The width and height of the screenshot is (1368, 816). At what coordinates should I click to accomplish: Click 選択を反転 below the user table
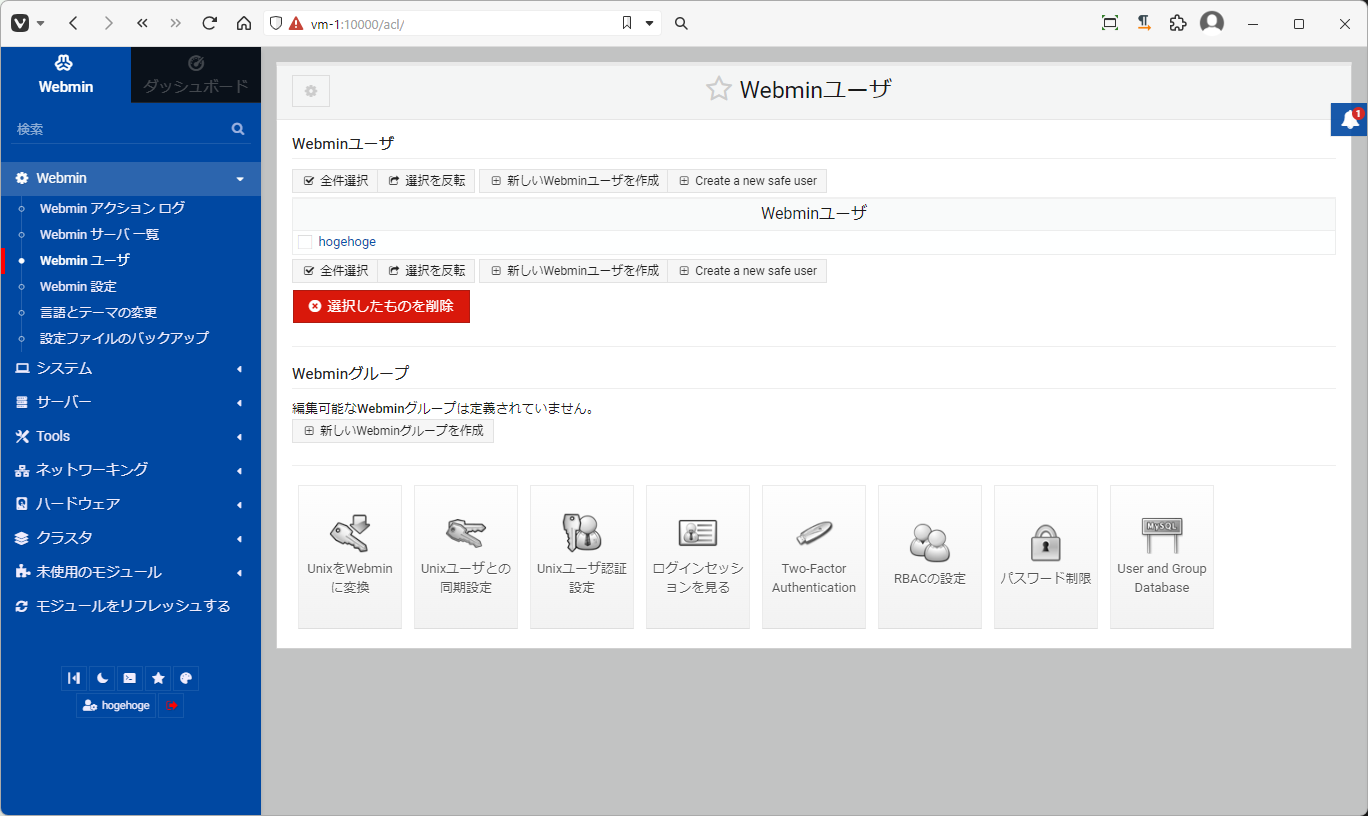426,271
